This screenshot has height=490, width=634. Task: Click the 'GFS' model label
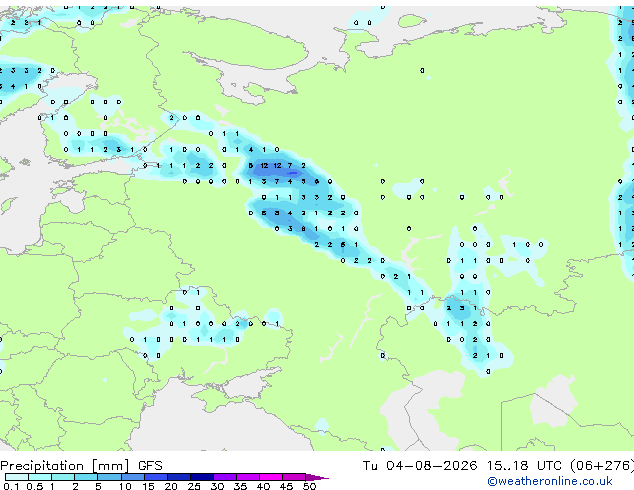pos(150,466)
